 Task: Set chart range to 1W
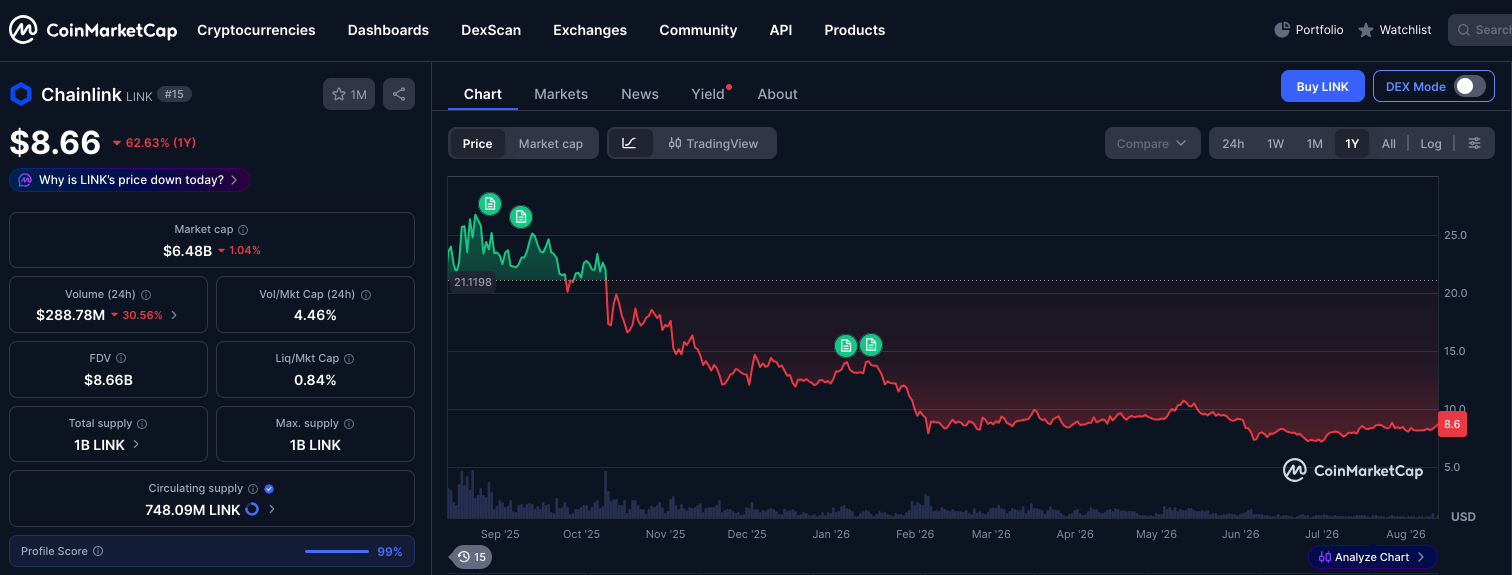(1275, 143)
